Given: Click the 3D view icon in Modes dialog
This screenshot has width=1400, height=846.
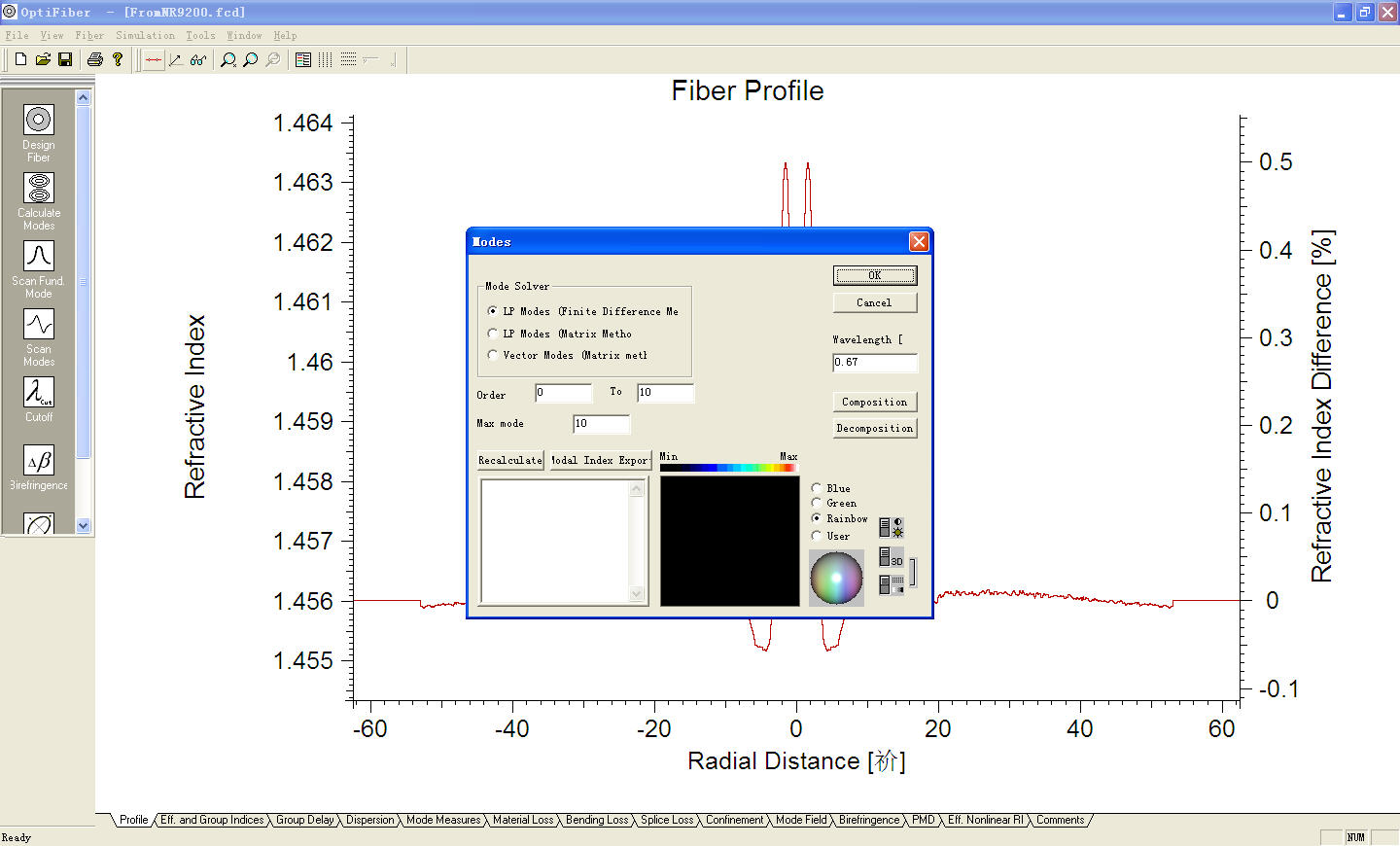Looking at the screenshot, I should 892,556.
